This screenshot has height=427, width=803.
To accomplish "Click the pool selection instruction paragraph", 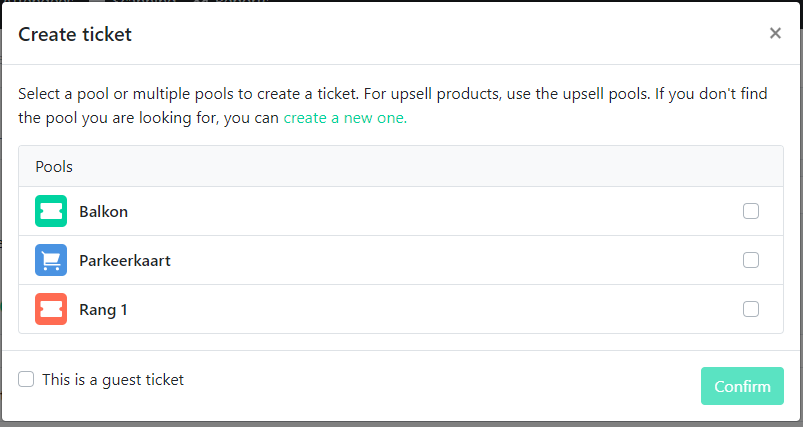I will click(x=393, y=105).
